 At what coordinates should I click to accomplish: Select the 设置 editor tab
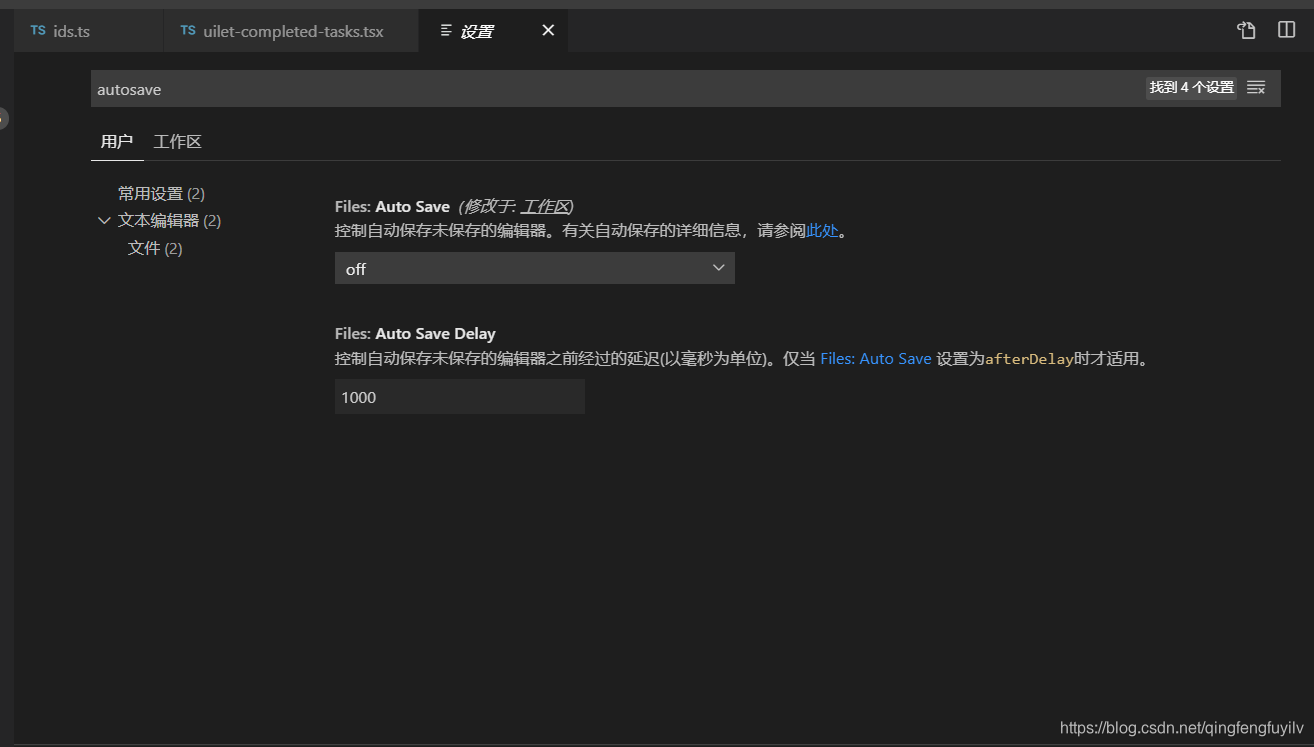[494, 31]
